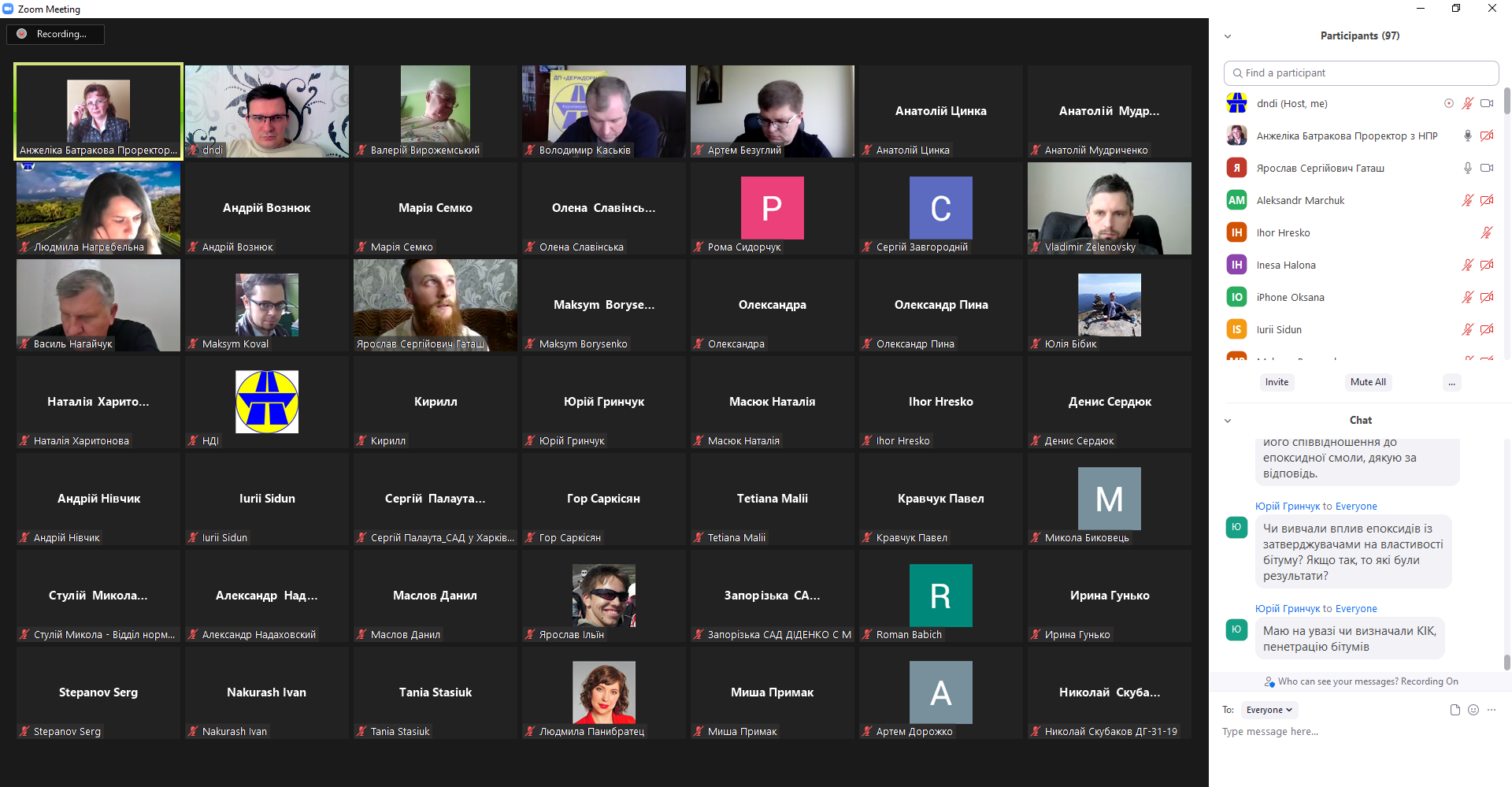Unmute Aleksandr Marchuk in the participants list
1512x787 pixels.
[x=1467, y=200]
